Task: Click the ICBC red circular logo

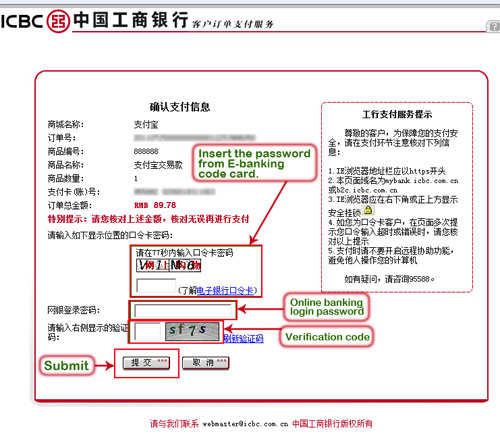Action: 58,21
